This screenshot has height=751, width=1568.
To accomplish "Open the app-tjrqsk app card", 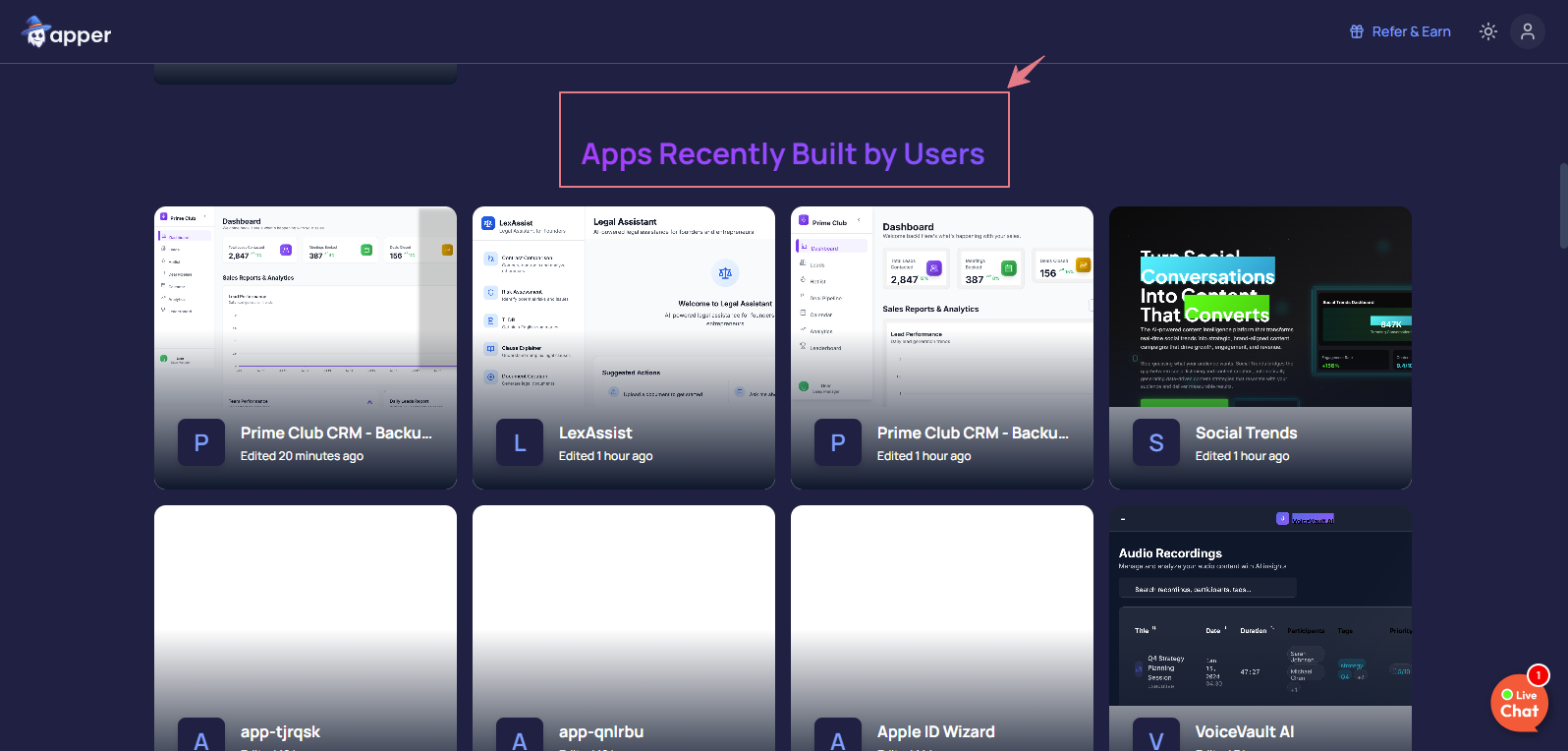I will [x=305, y=609].
